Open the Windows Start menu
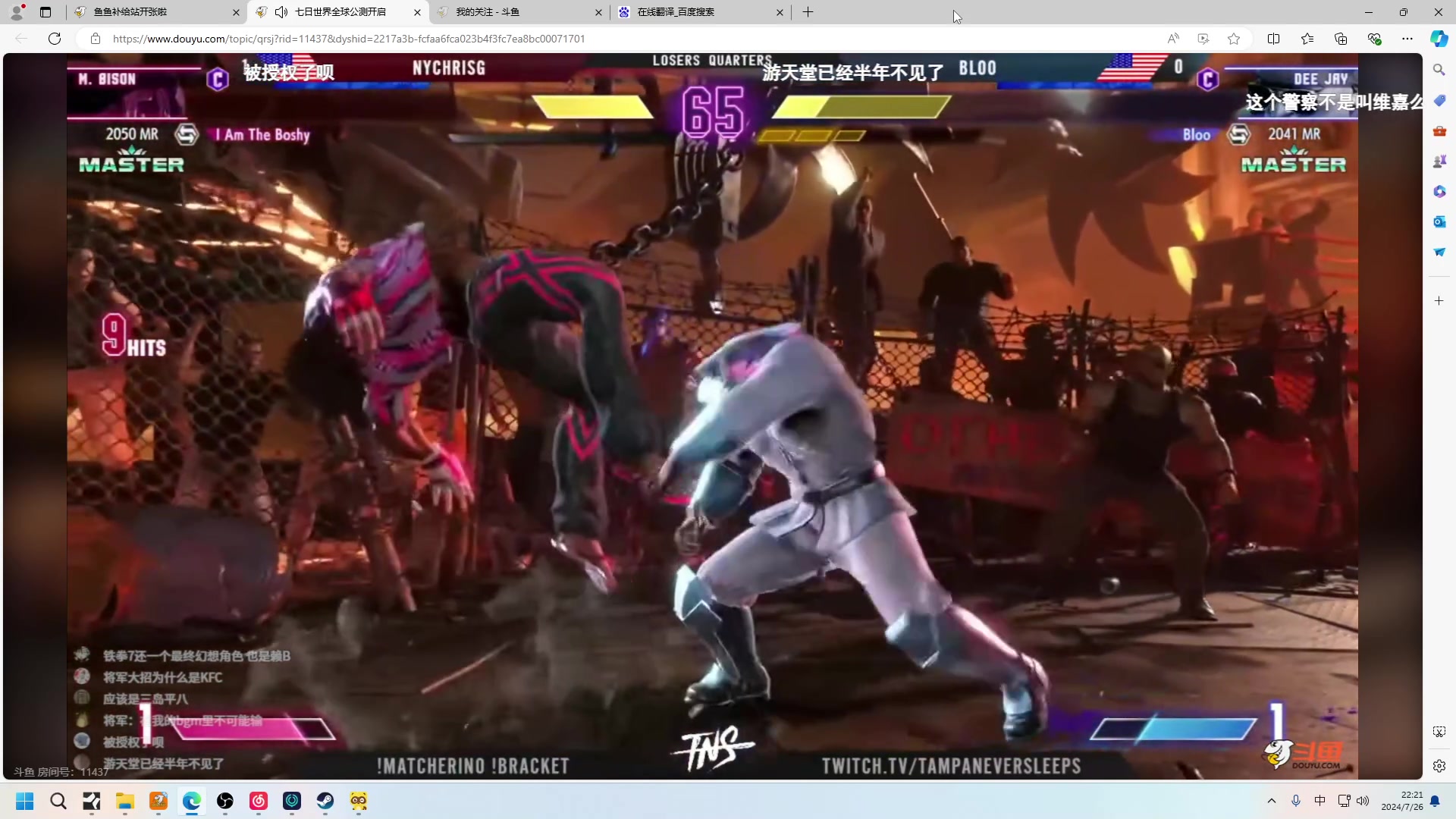1456x819 pixels. (25, 801)
